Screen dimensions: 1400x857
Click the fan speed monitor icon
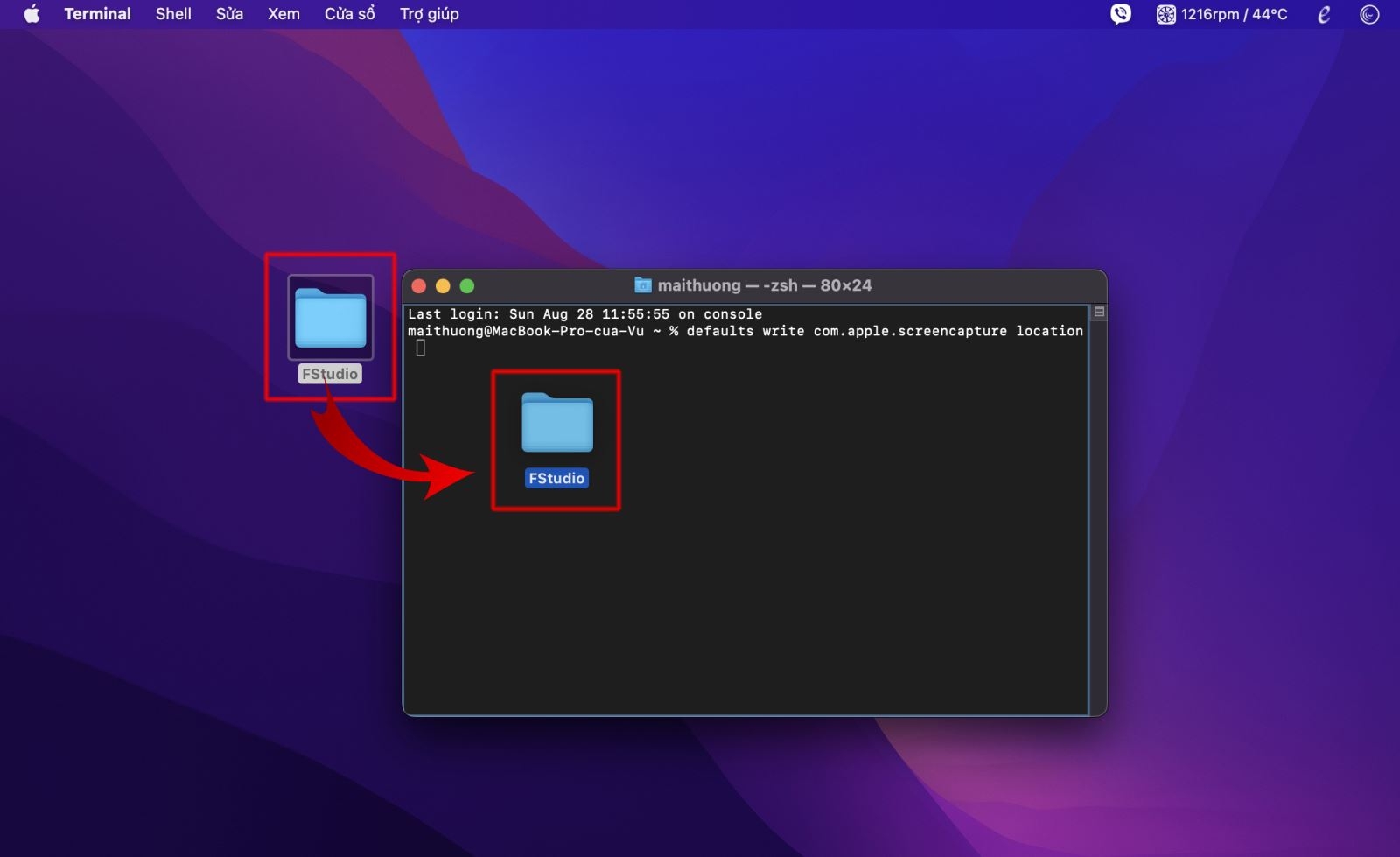(x=1165, y=14)
